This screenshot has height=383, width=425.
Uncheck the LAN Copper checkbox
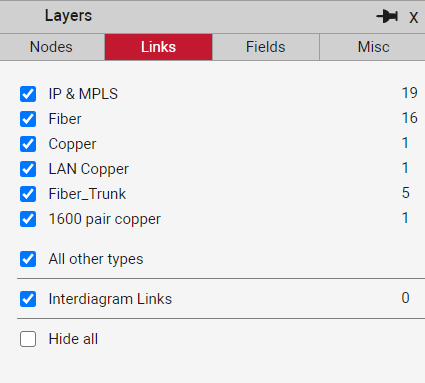28,169
